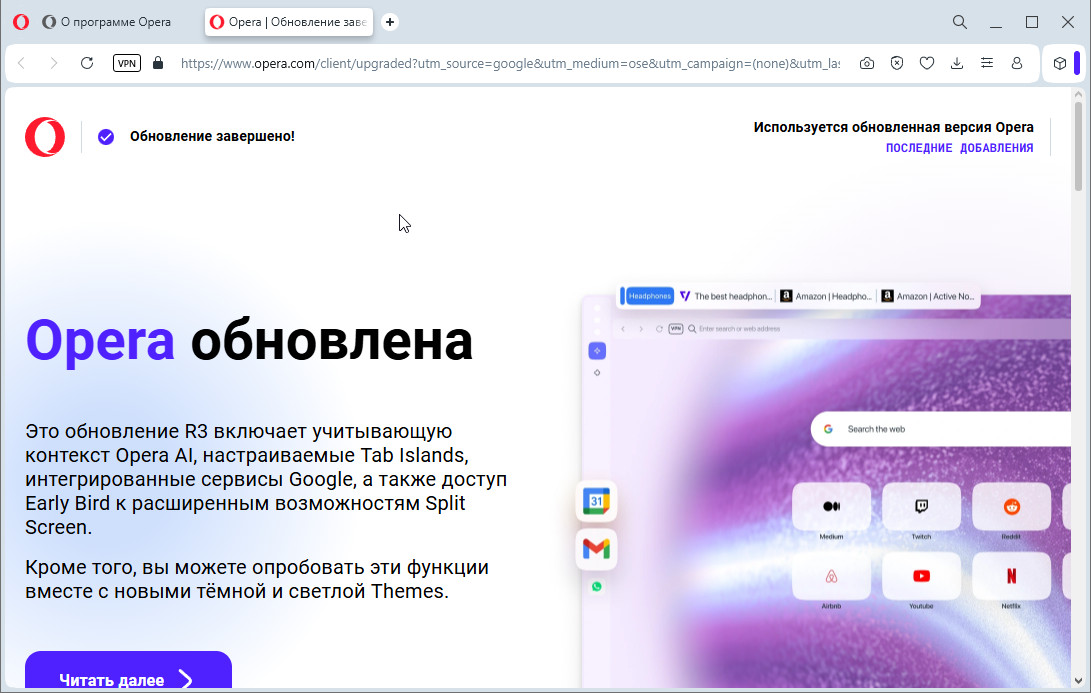This screenshot has width=1091, height=693.
Task: Reload the current page
Action: pyautogui.click(x=87, y=63)
